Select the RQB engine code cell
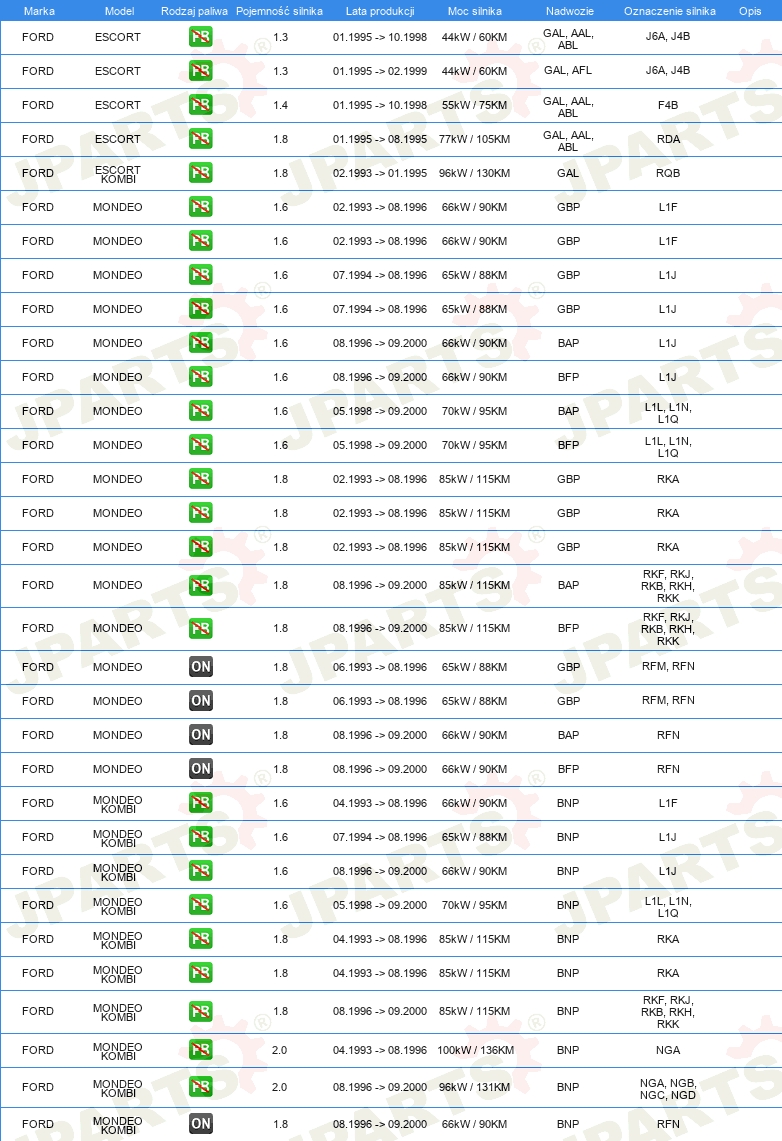 668,173
